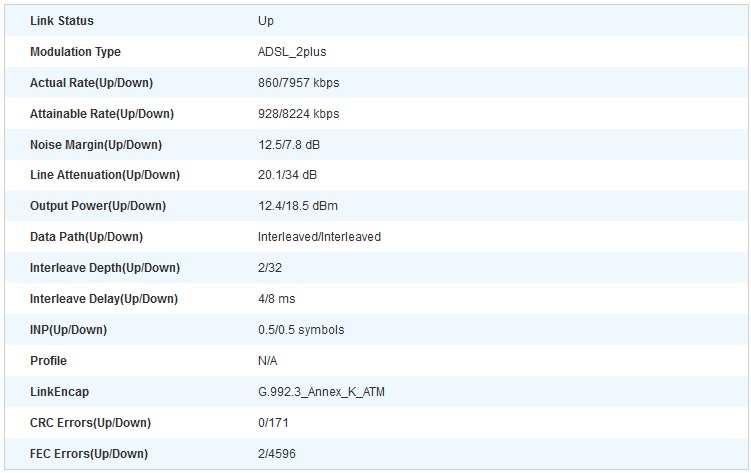
Task: Select the 'Modulation Type' label
Action: (x=75, y=52)
